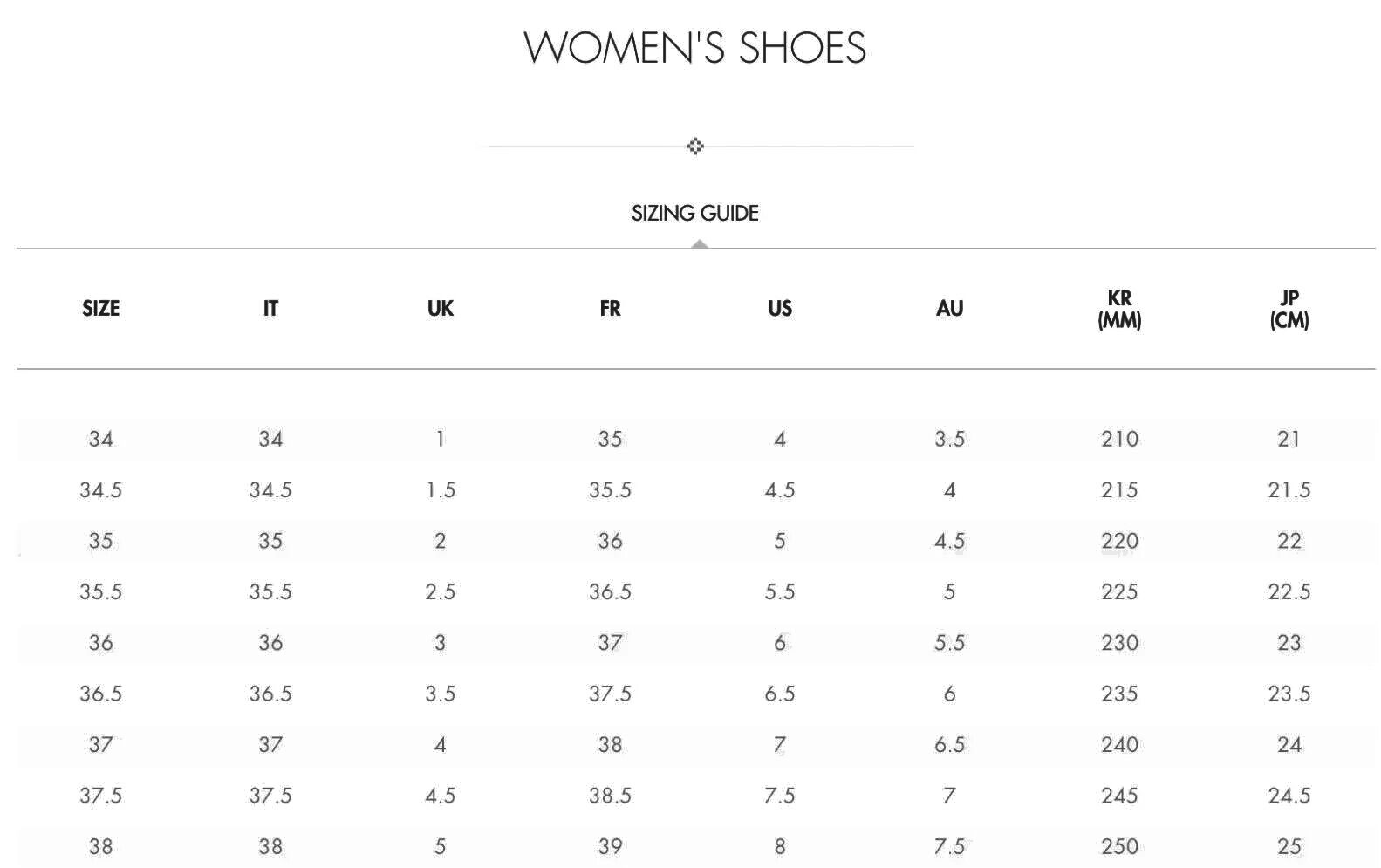Click the diamond ornament below the title

click(x=695, y=147)
